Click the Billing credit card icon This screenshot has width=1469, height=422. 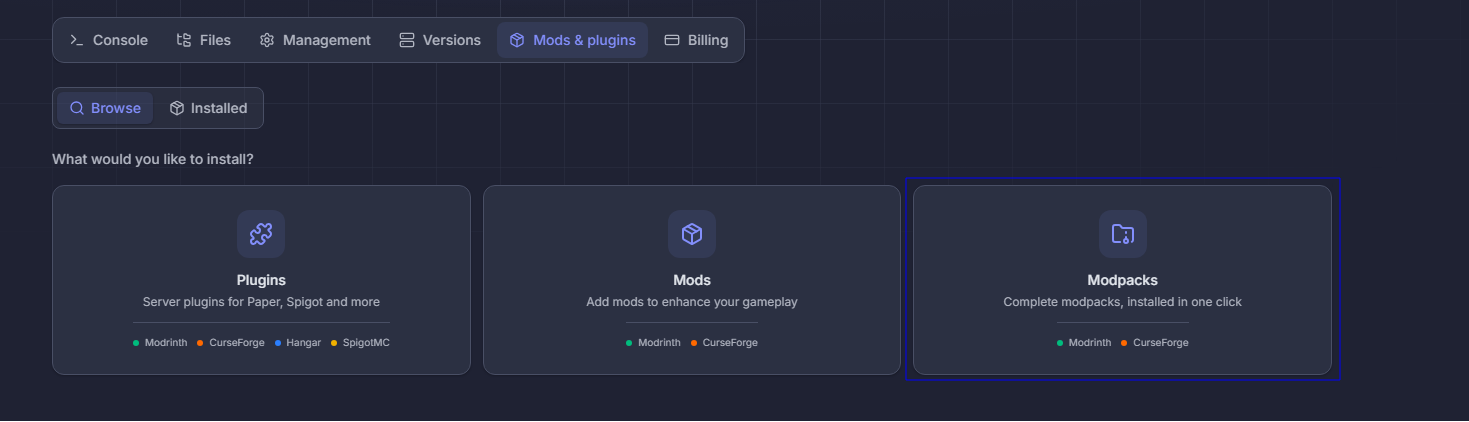672,40
